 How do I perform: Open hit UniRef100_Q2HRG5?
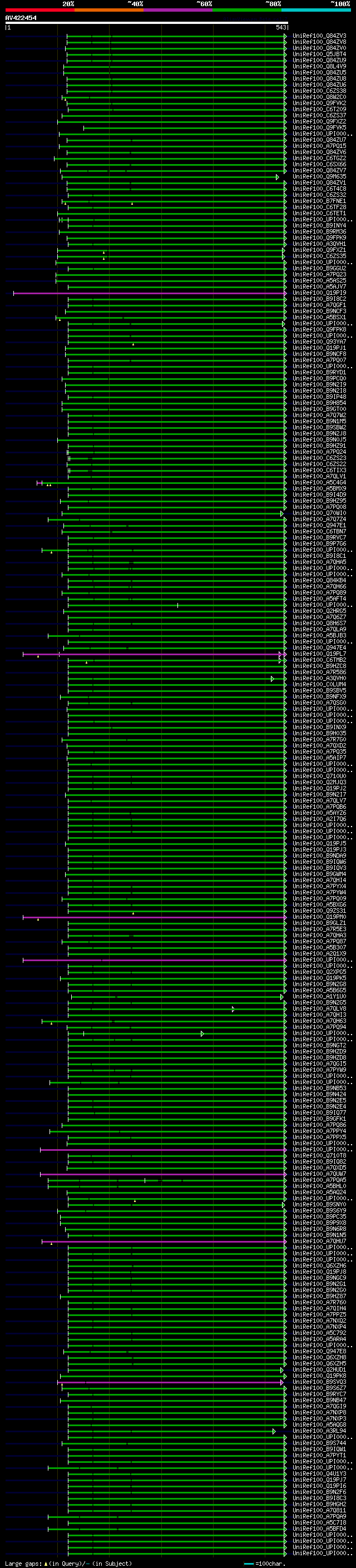[319, 611]
